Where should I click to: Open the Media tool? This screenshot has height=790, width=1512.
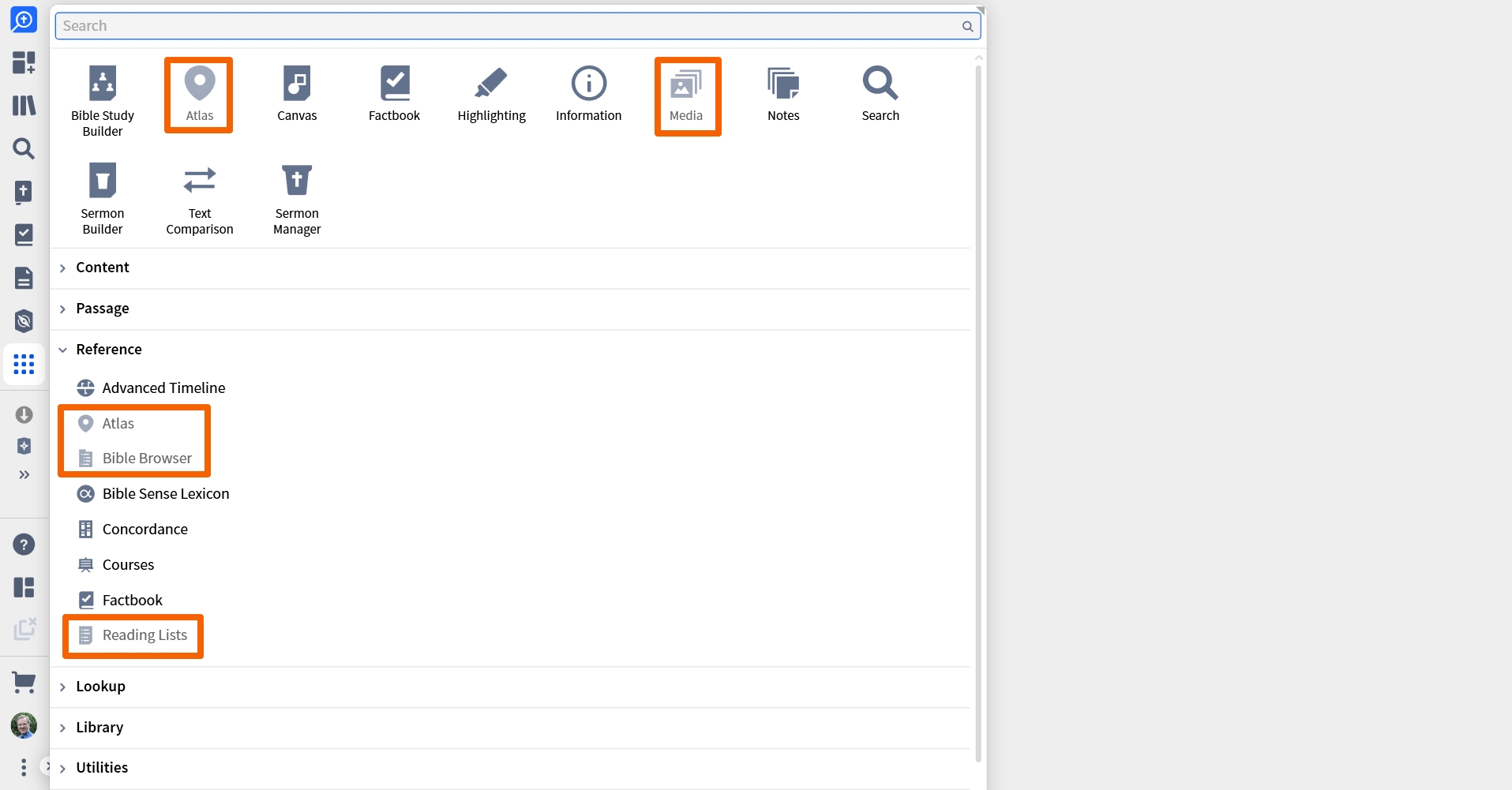[686, 95]
